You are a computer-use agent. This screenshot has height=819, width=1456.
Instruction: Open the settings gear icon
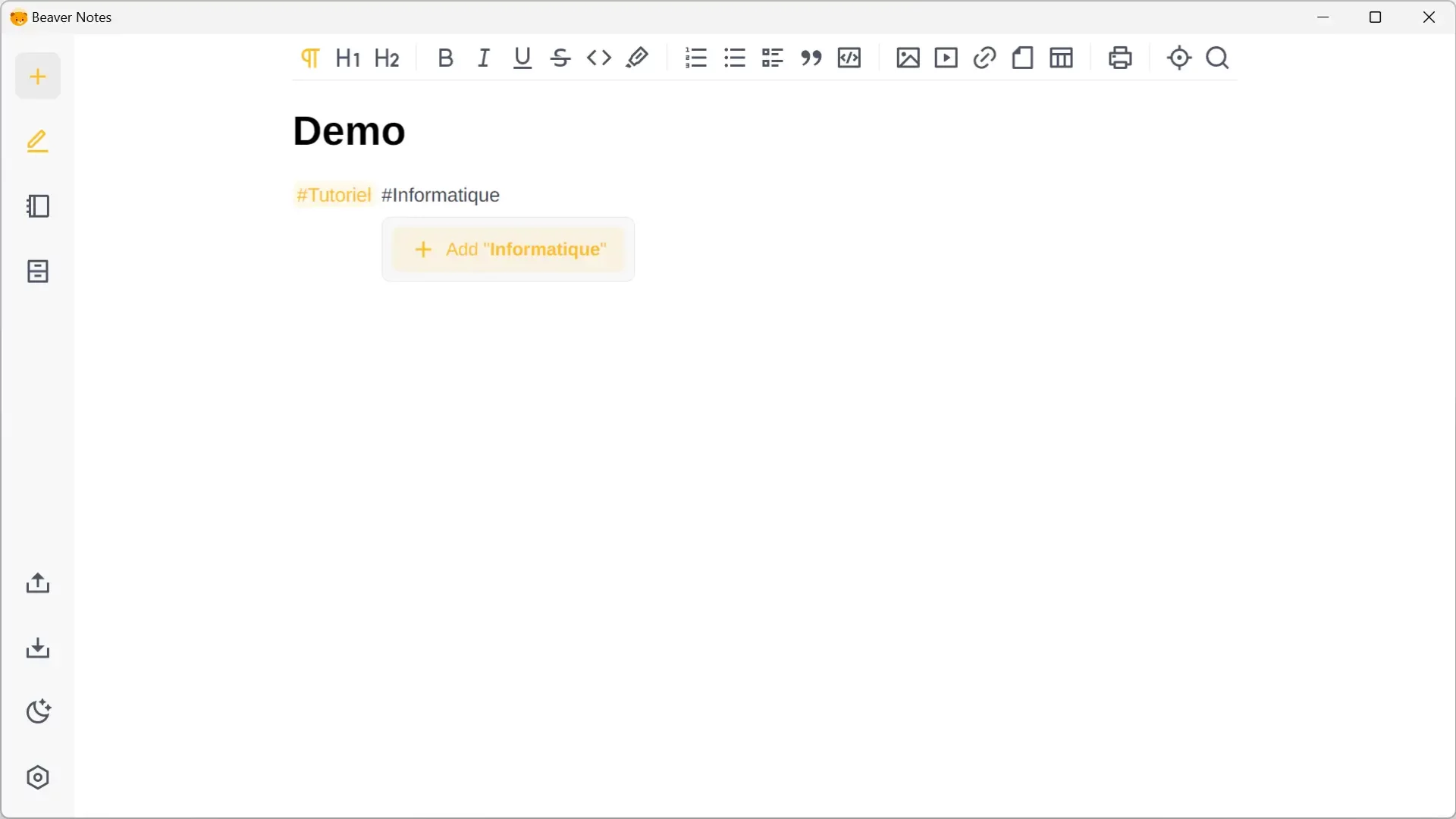[38, 778]
